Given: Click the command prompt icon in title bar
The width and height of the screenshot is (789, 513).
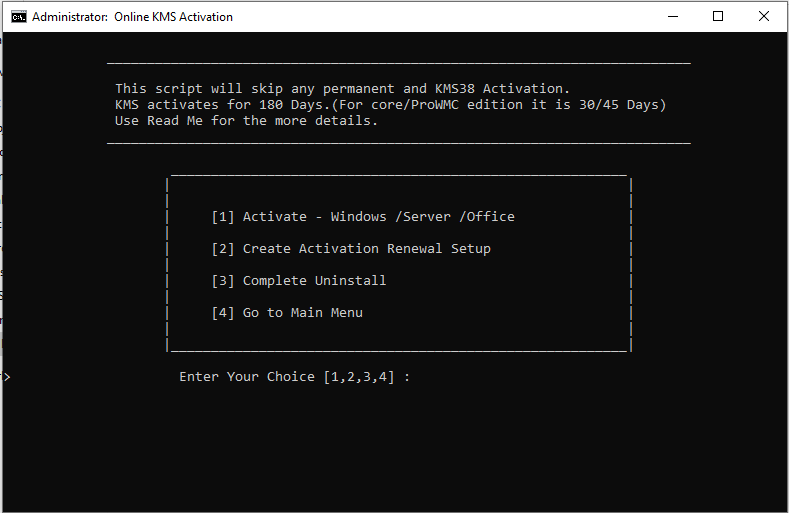Looking at the screenshot, I should point(19,17).
